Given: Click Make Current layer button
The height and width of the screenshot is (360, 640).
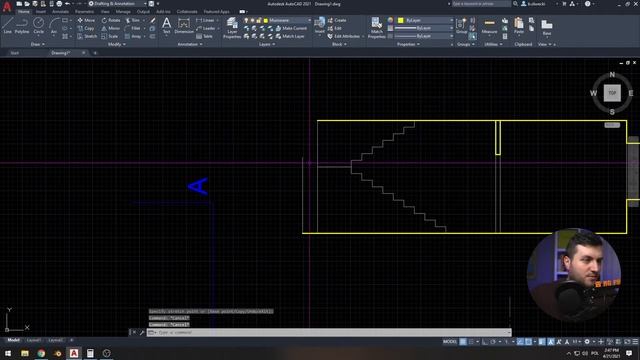Looking at the screenshot, I should tap(291, 28).
